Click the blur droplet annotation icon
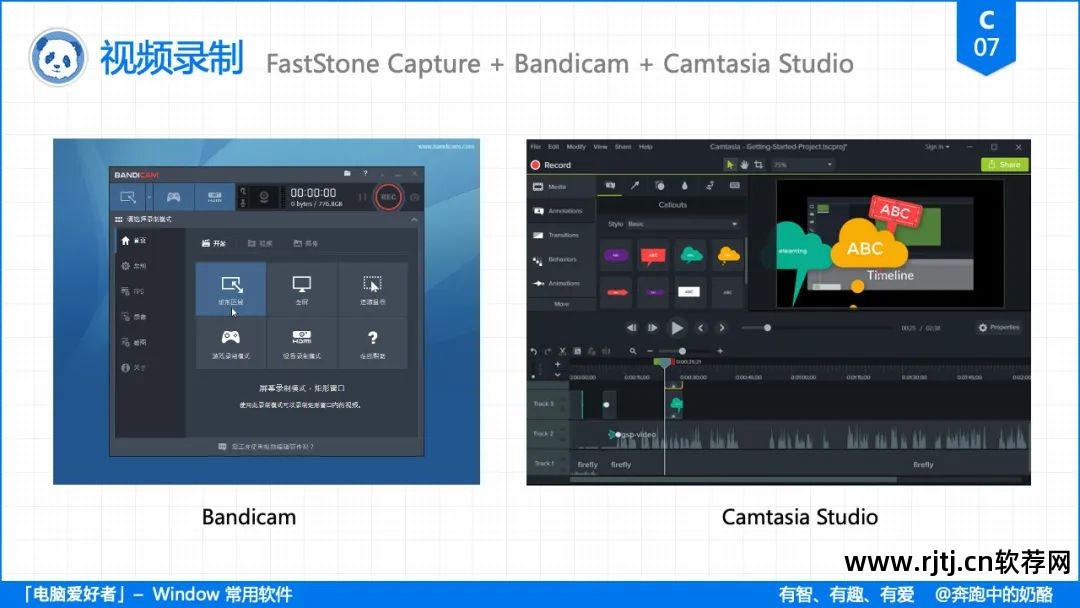Viewport: 1080px width, 608px height. (684, 185)
